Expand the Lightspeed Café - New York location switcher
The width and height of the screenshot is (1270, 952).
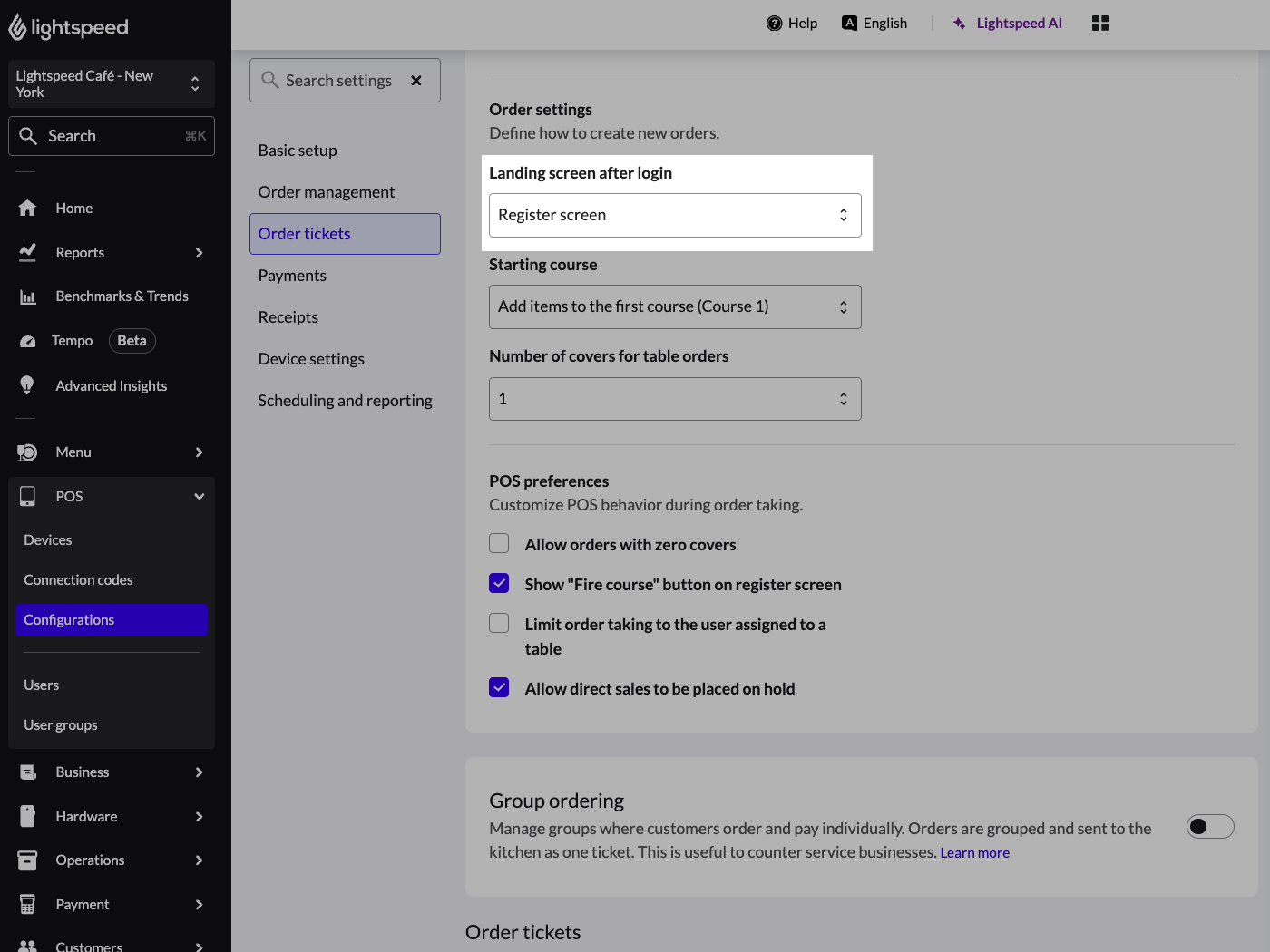111,83
